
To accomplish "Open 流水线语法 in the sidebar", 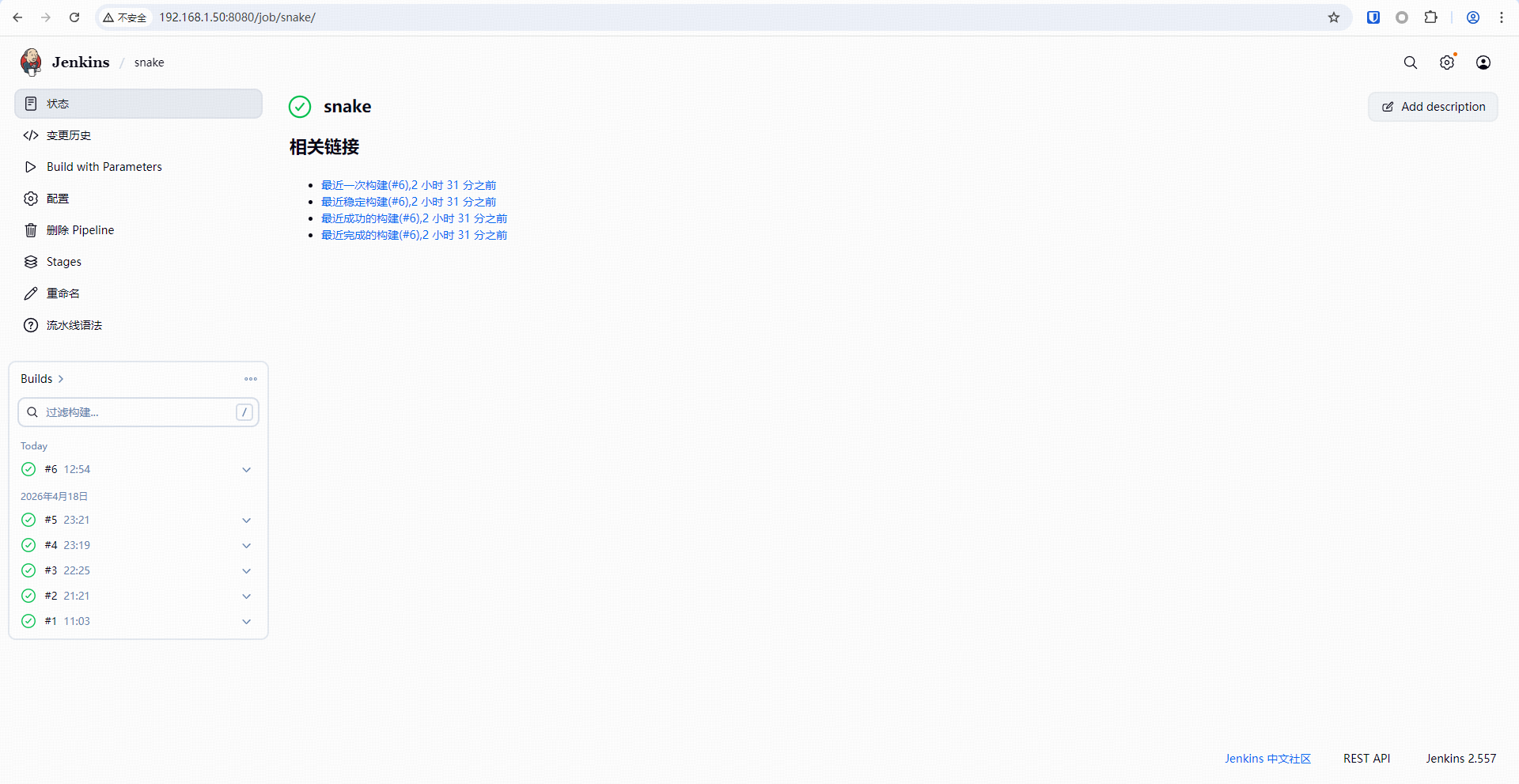I will click(138, 325).
